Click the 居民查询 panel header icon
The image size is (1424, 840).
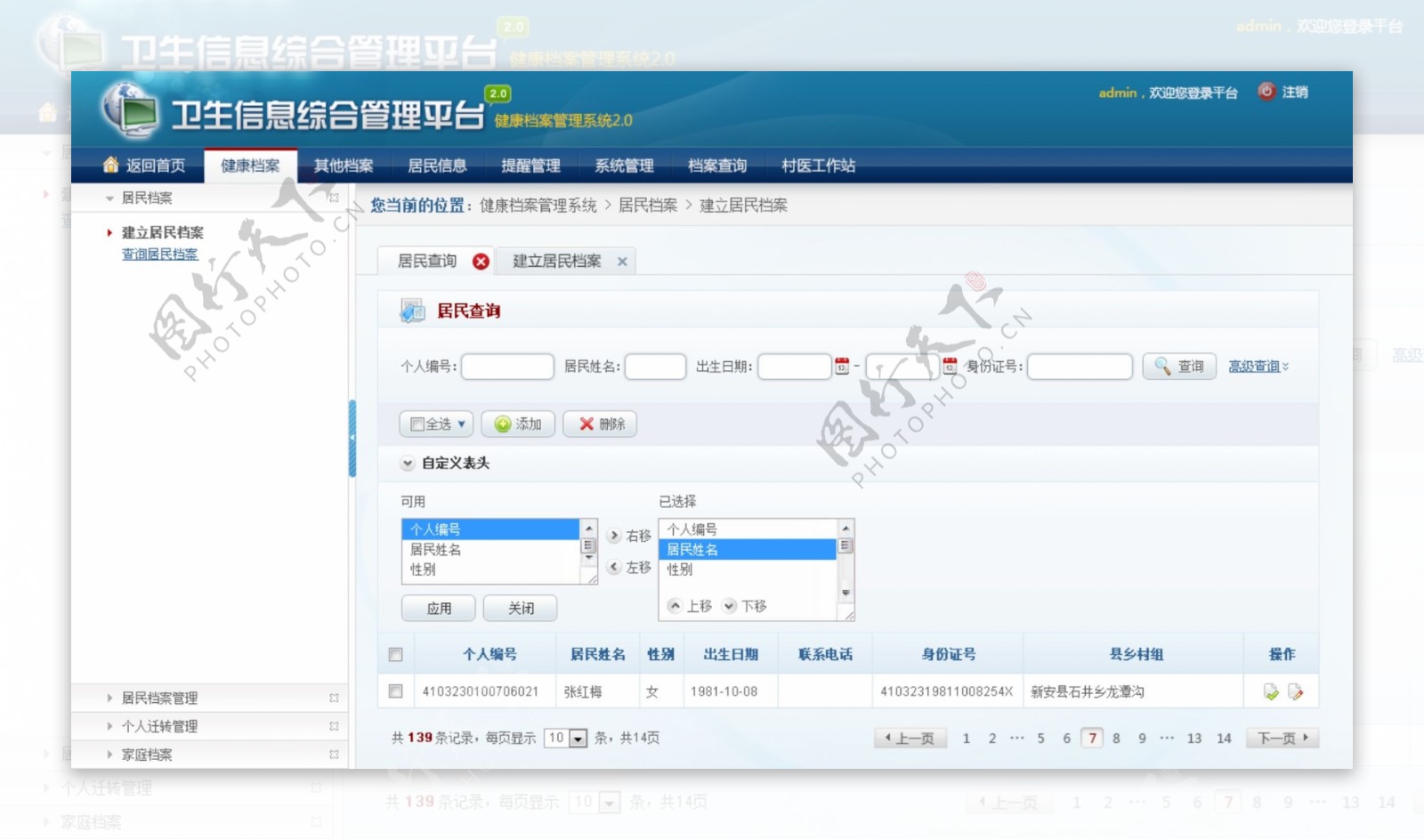[x=412, y=311]
